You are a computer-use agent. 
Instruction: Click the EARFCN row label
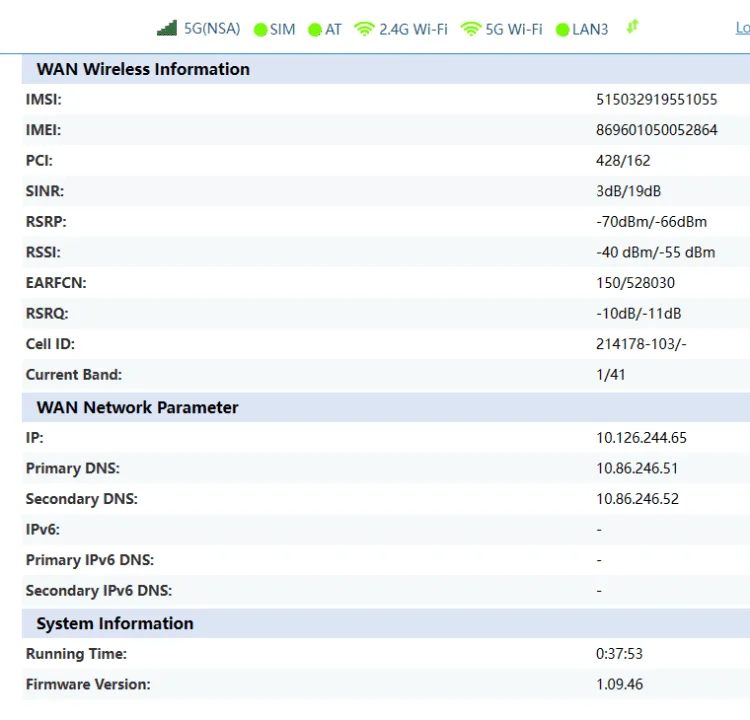(56, 283)
